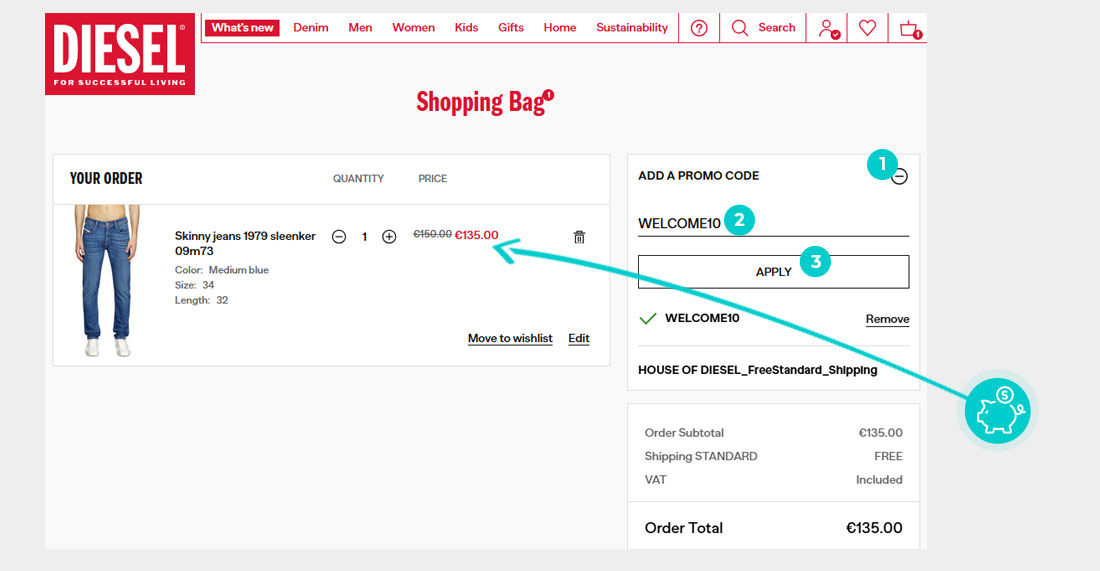This screenshot has height=571, width=1100.
Task: Open the skinny jeans product thumbnail
Action: coord(107,281)
